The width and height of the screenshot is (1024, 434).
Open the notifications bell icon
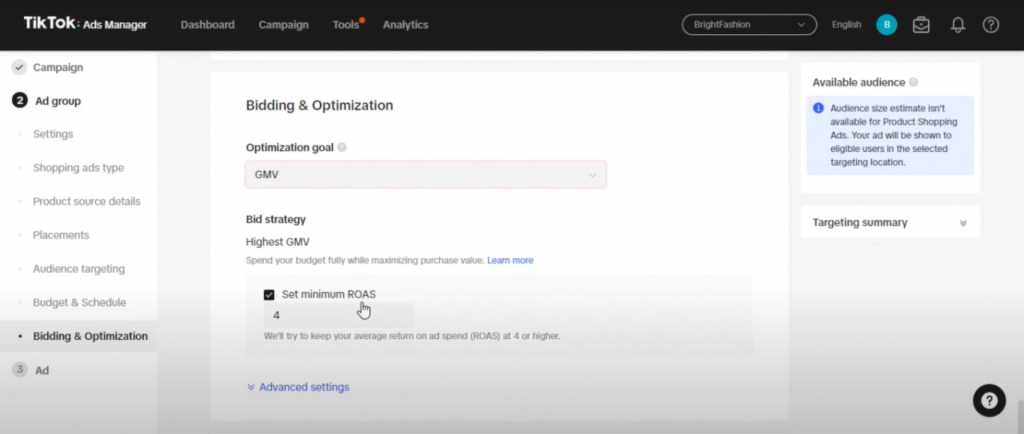[x=957, y=25]
